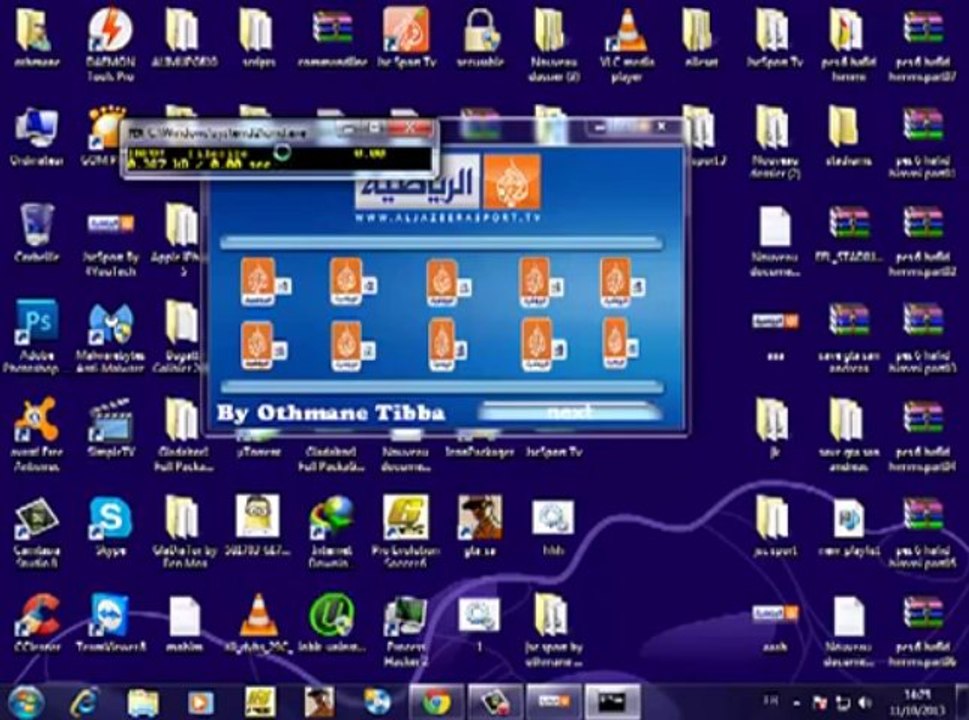Screen dimensions: 969x720
Task: Open Al Jazeera Sport channel 6 icon
Action: pyautogui.click(x=264, y=346)
